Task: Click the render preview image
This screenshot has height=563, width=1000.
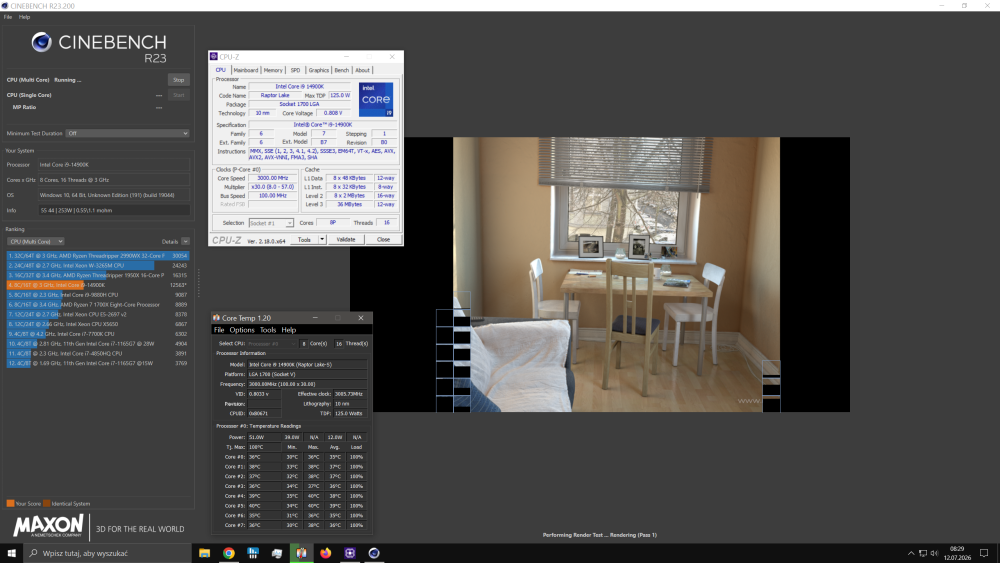Action: coord(616,274)
